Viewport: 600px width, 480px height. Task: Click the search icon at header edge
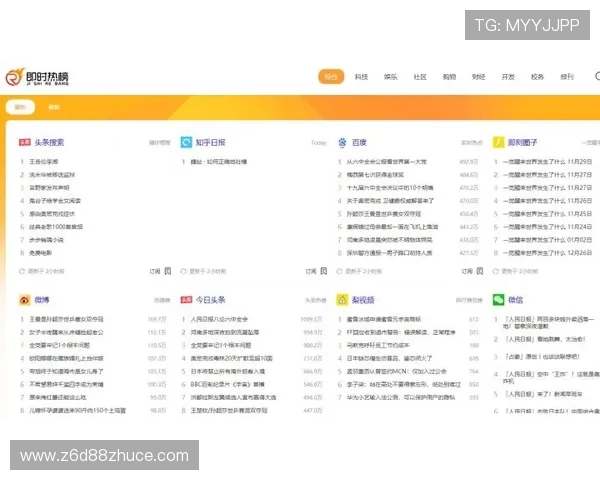pyautogui.click(x=597, y=76)
